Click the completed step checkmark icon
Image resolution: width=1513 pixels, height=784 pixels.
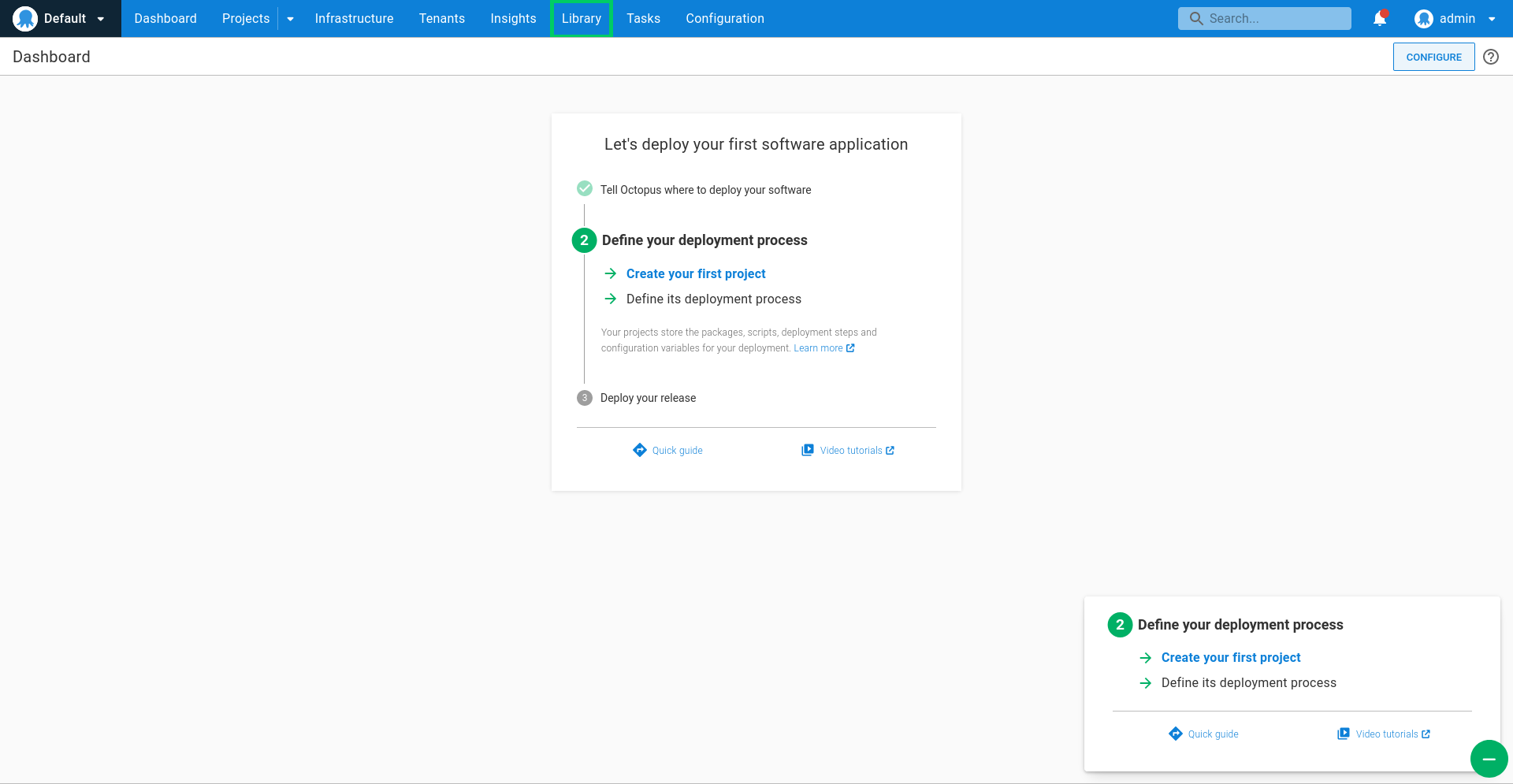coord(585,188)
